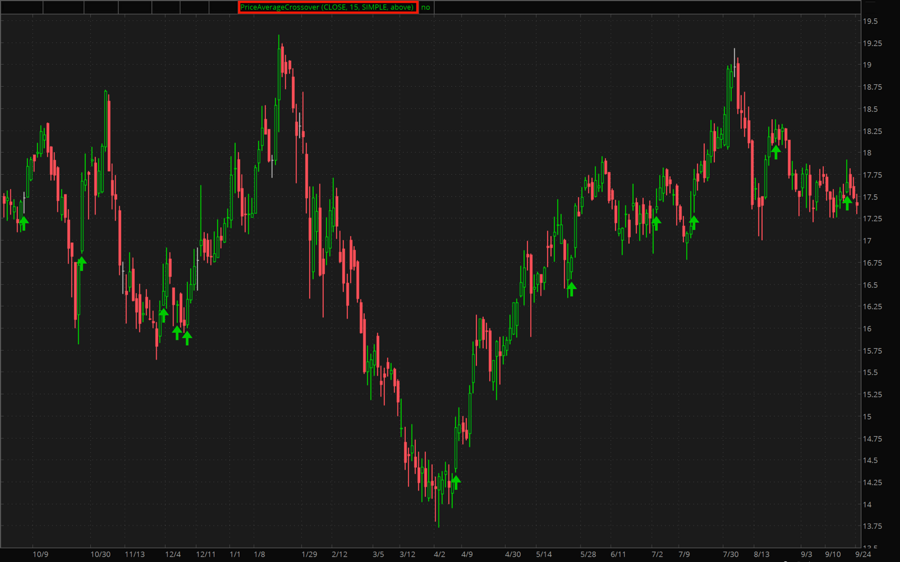This screenshot has height=562, width=900.
Task: Click the crossover arrow near the April low
Action: click(456, 482)
